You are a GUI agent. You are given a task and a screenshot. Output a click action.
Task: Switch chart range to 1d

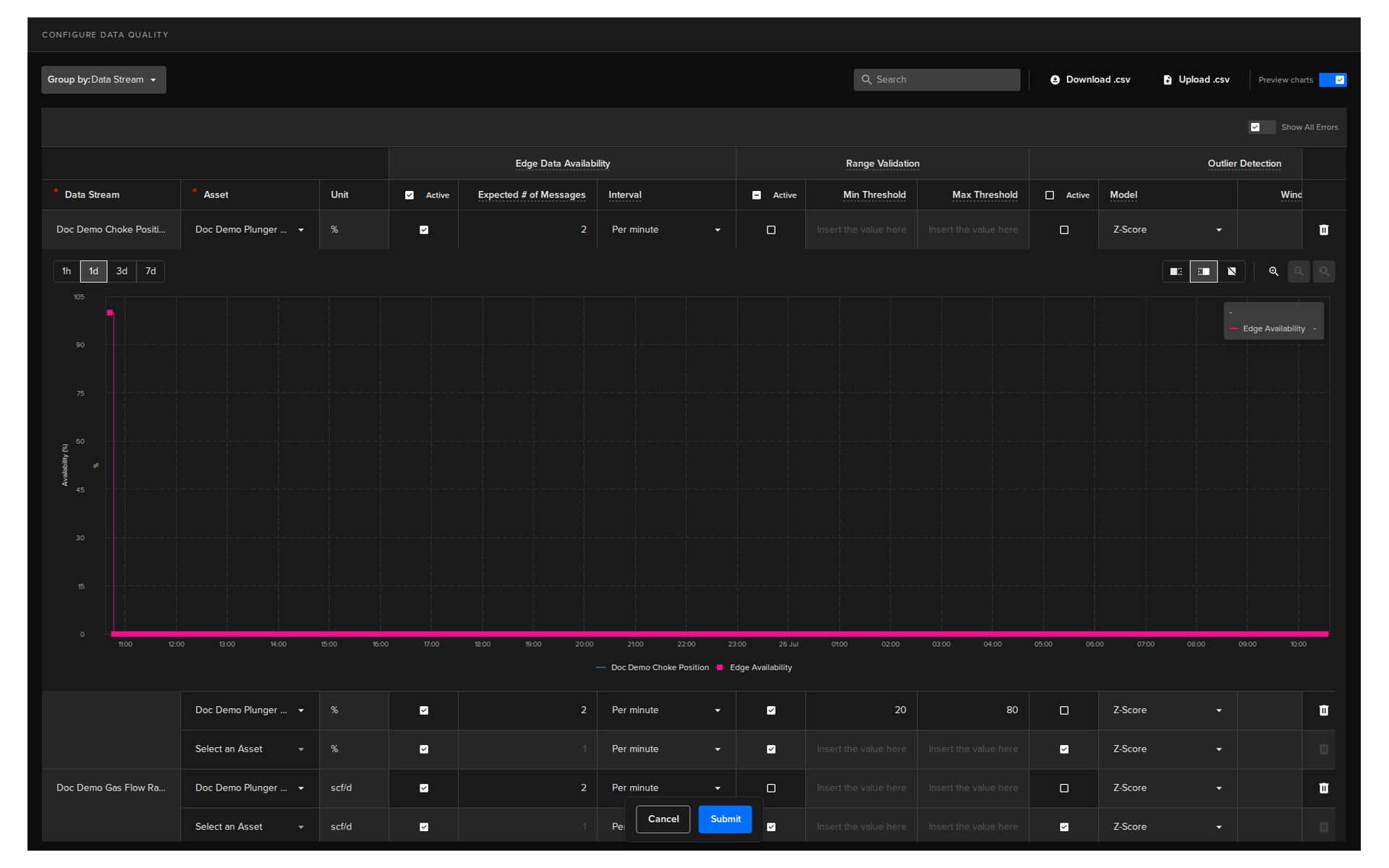point(94,271)
